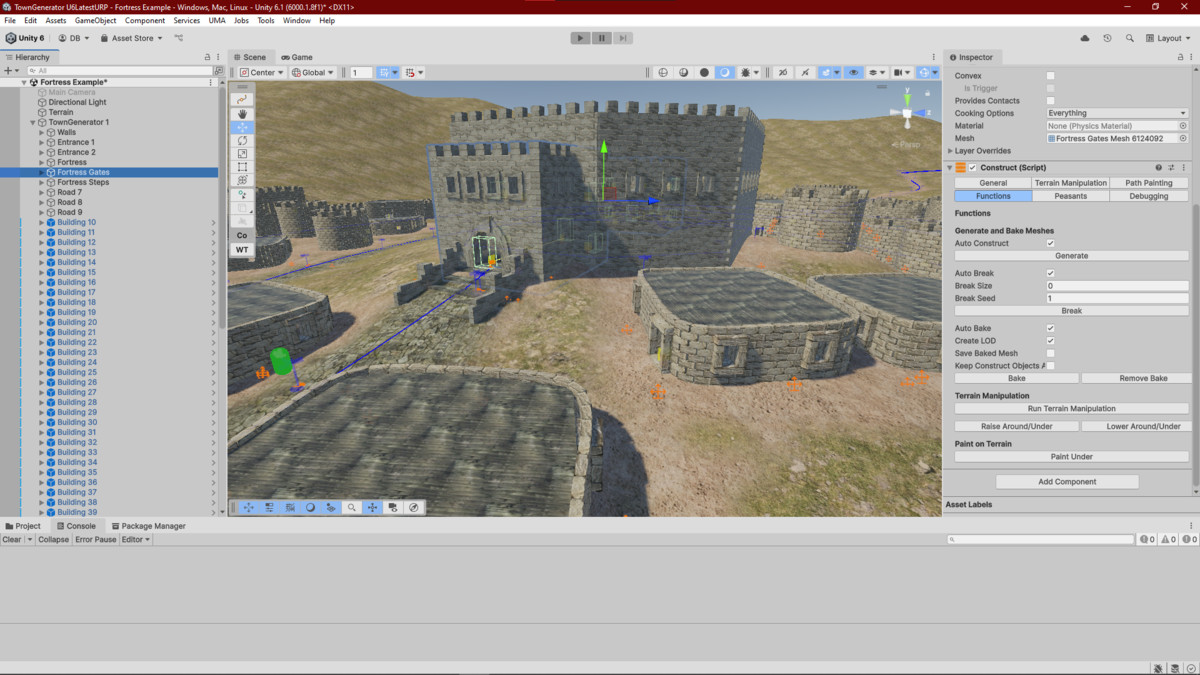Open the Asset Store dropdown

[132, 38]
